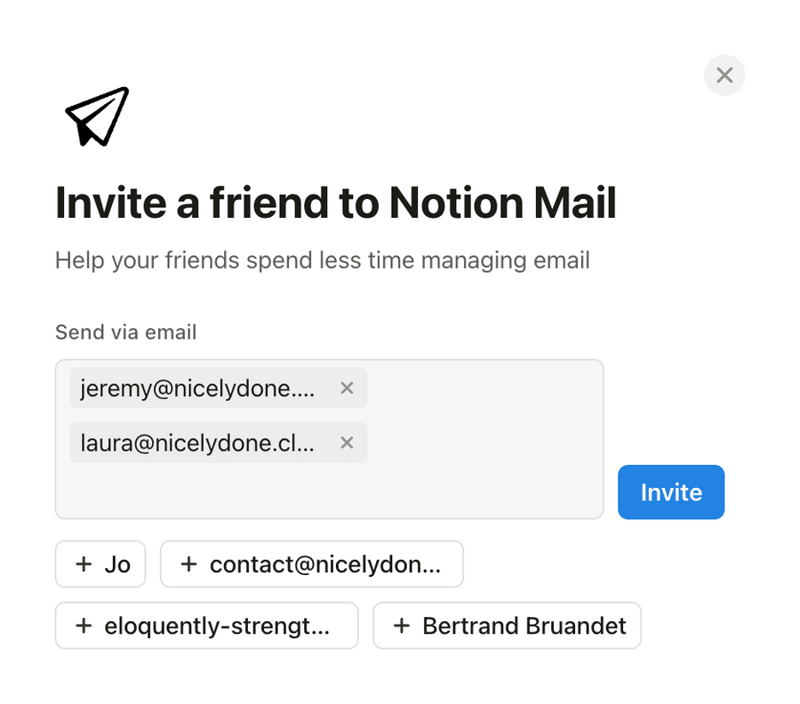Click the plus icon next to contact@nicelydon...
The height and width of the screenshot is (704, 800).
coord(190,564)
